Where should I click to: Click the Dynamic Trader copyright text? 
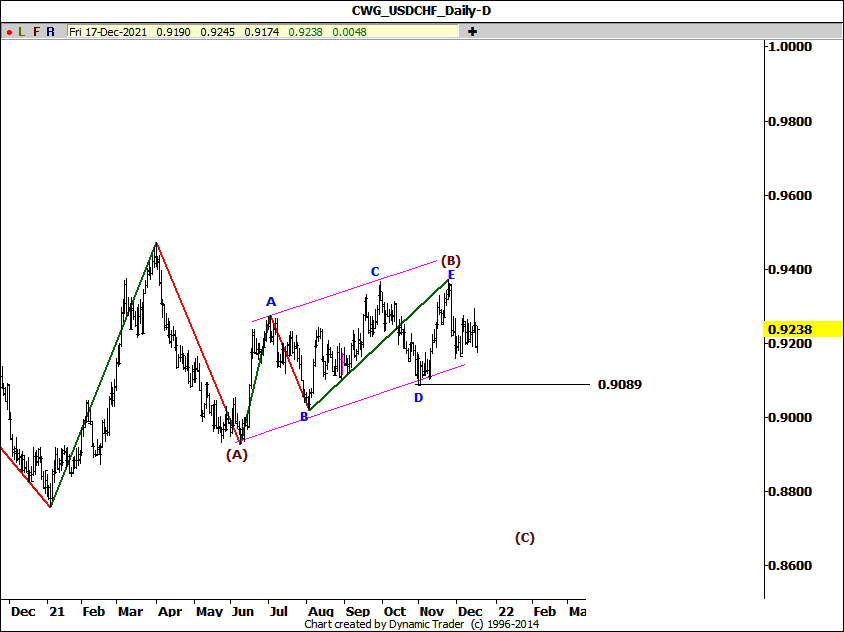tap(421, 624)
